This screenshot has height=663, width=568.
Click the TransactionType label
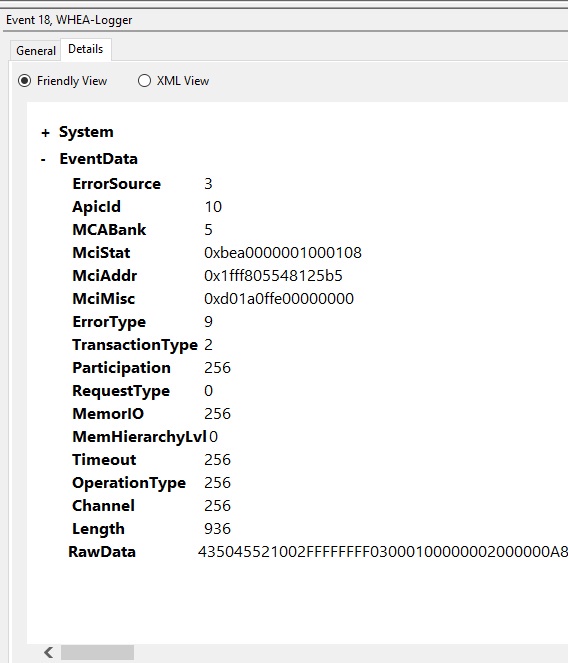pos(135,345)
